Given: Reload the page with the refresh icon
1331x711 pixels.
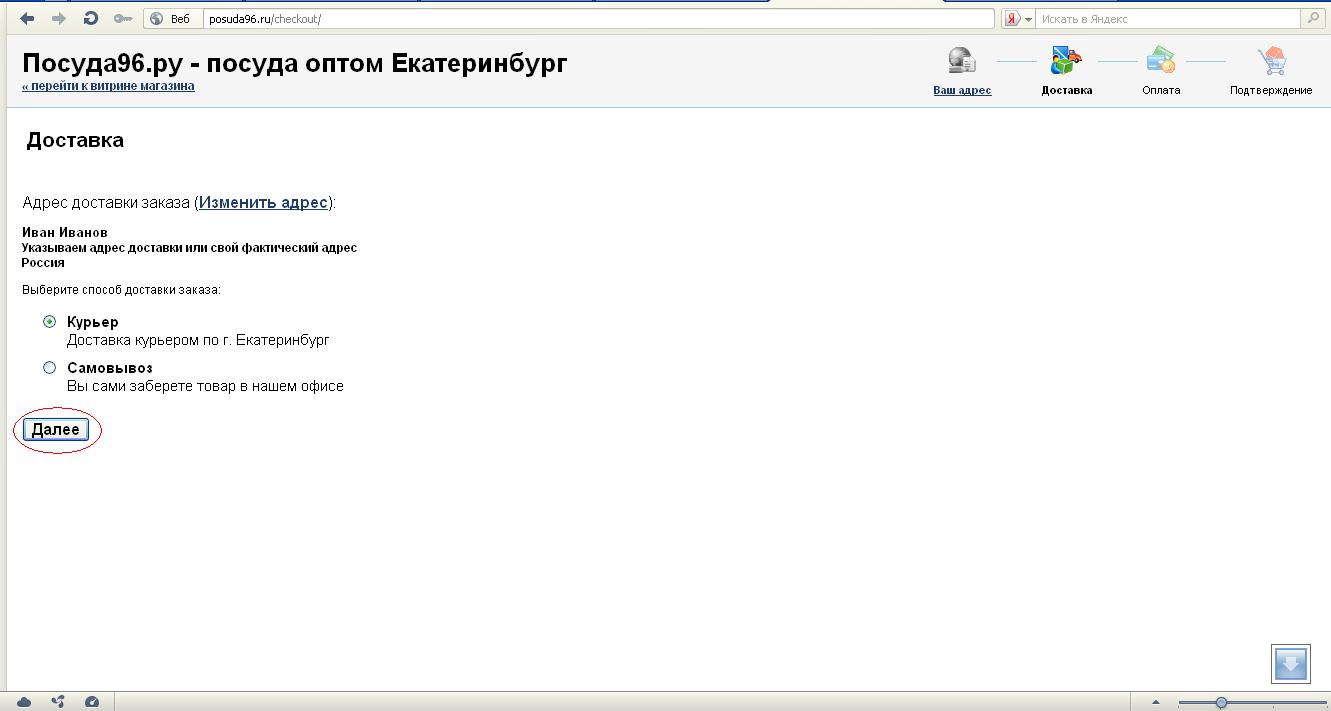Looking at the screenshot, I should [x=91, y=18].
